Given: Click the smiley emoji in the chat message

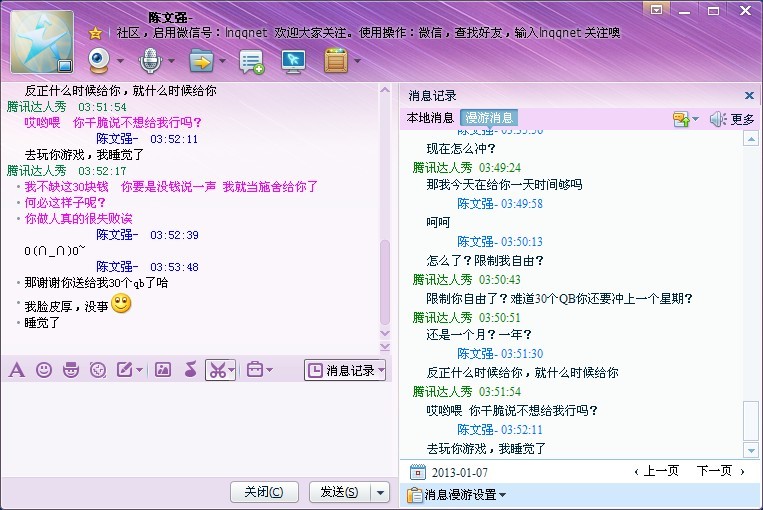Looking at the screenshot, I should (121, 304).
